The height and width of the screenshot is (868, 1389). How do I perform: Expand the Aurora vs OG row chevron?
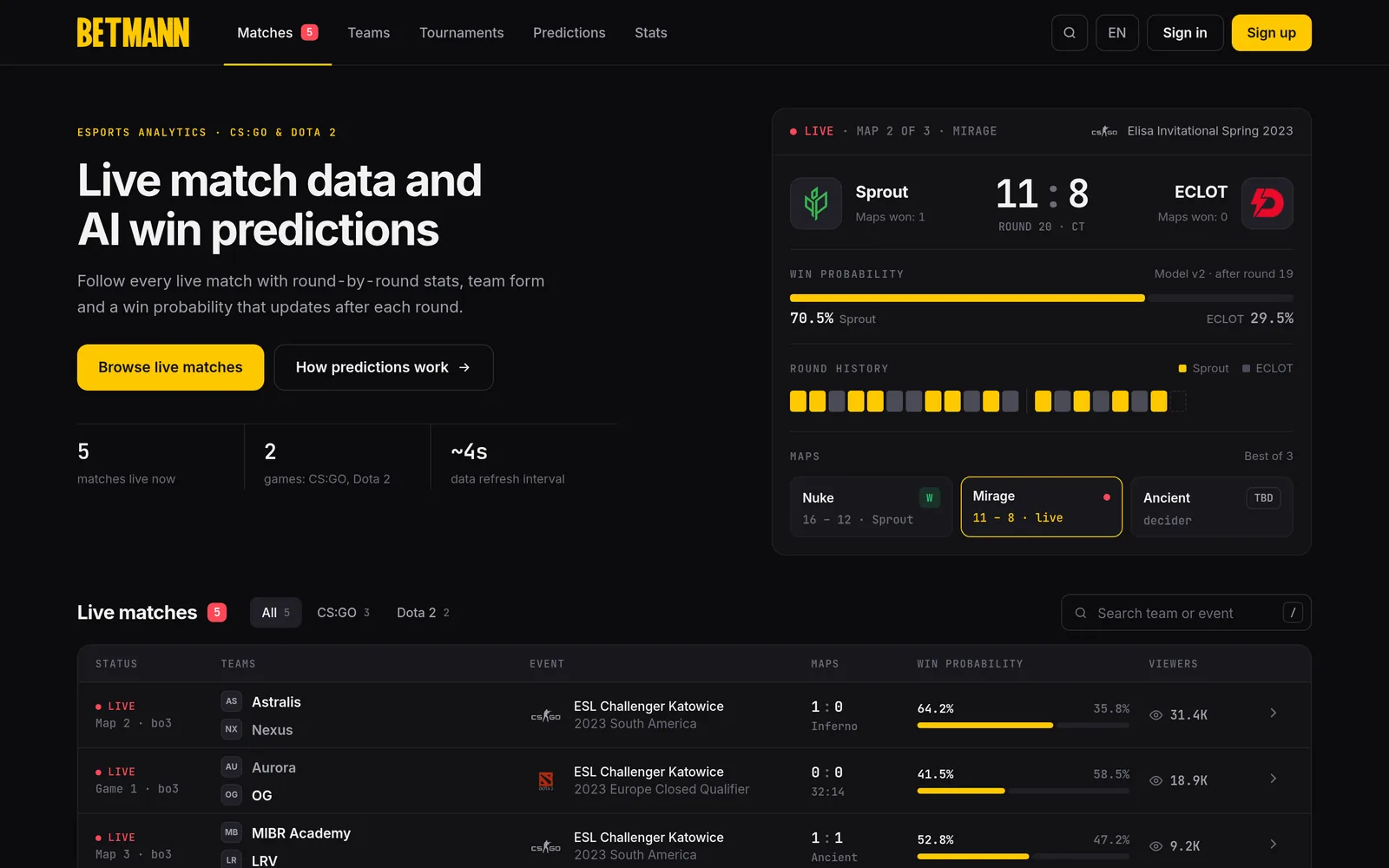point(1274,779)
